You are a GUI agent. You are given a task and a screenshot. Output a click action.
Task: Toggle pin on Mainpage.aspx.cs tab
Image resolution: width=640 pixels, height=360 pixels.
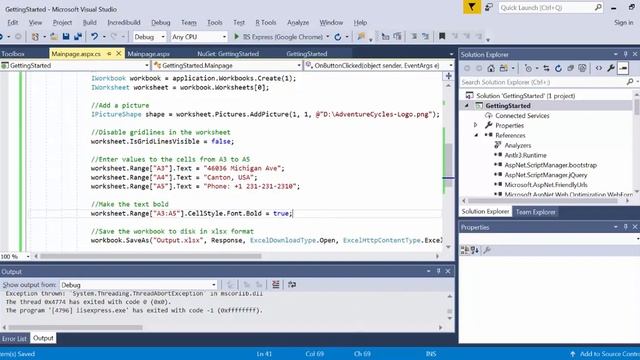[x=109, y=53]
